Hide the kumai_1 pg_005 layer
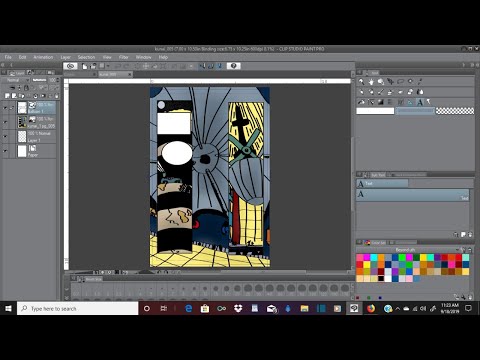Screen dimensions: 480x360 pyautogui.click(x=5, y=122)
